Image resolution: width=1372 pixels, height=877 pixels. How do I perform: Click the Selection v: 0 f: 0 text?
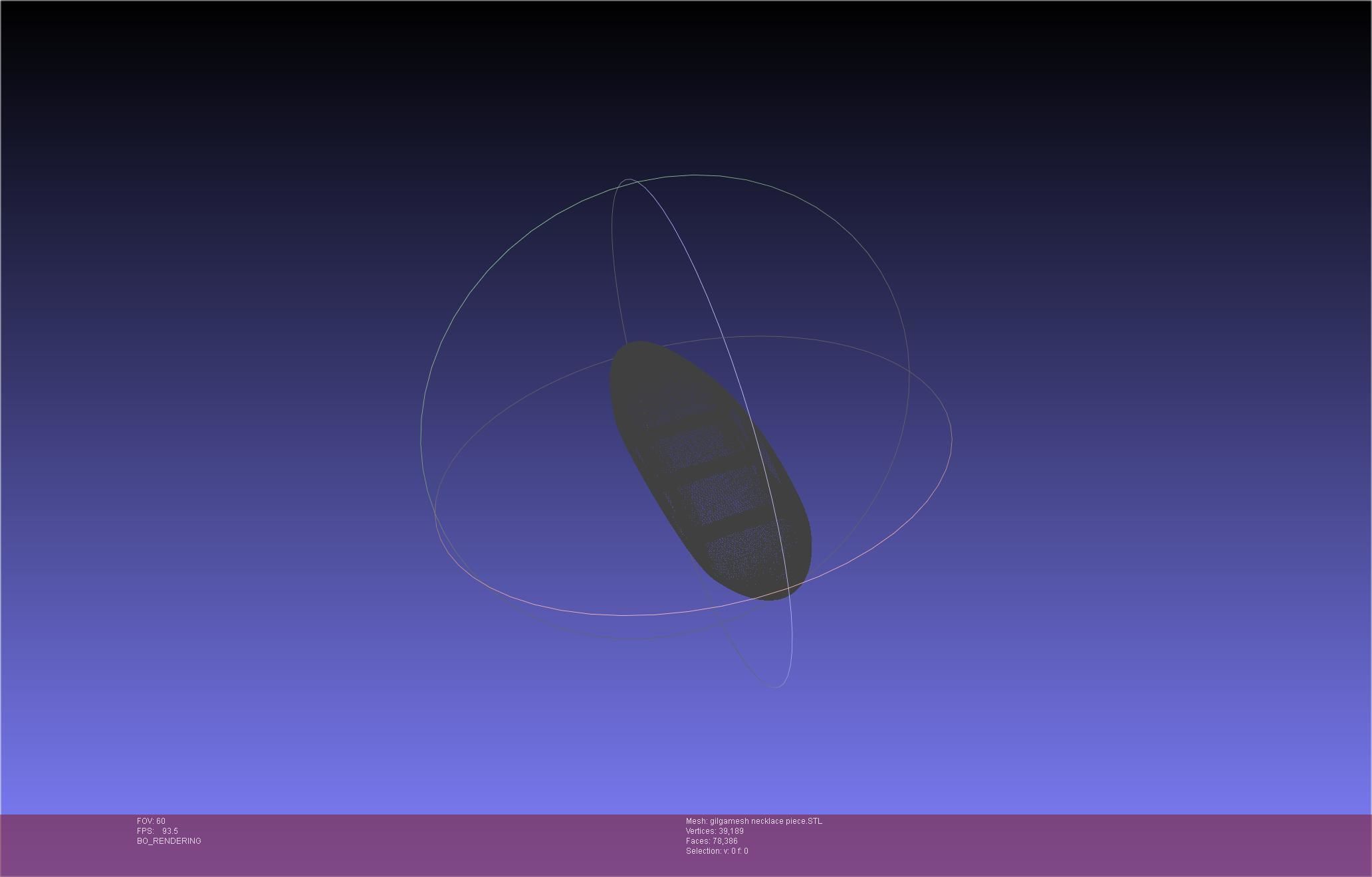(717, 851)
